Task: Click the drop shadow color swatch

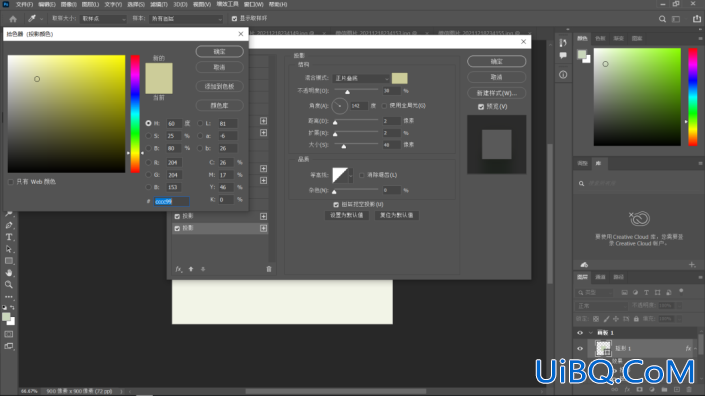Action: 399,78
